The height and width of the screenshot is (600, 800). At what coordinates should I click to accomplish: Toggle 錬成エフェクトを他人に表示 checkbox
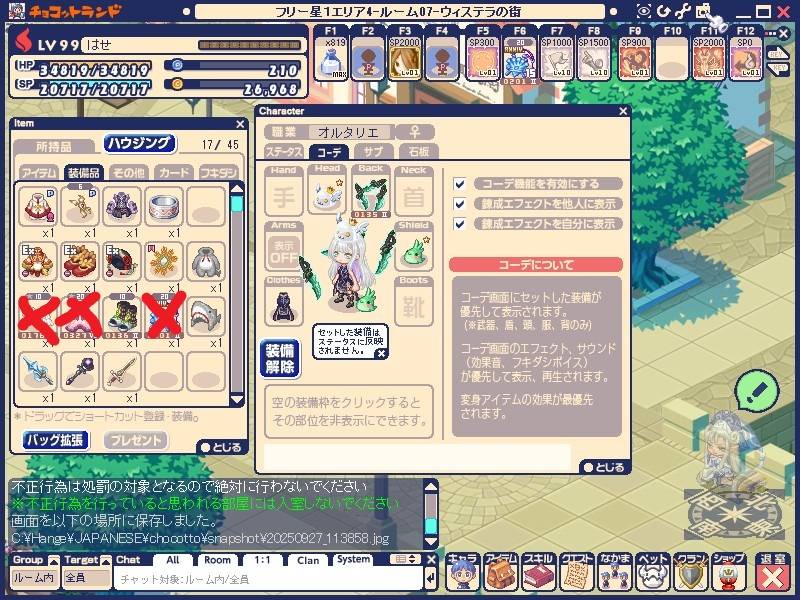pyautogui.click(x=460, y=204)
